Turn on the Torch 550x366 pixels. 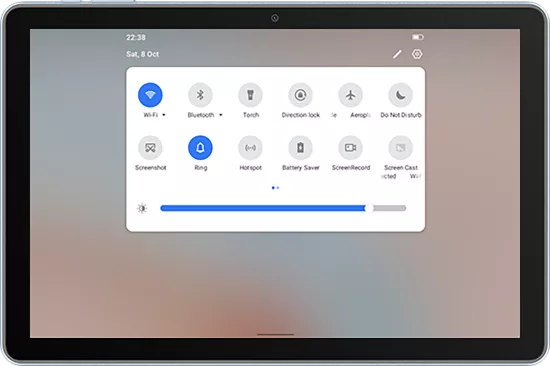tap(250, 95)
